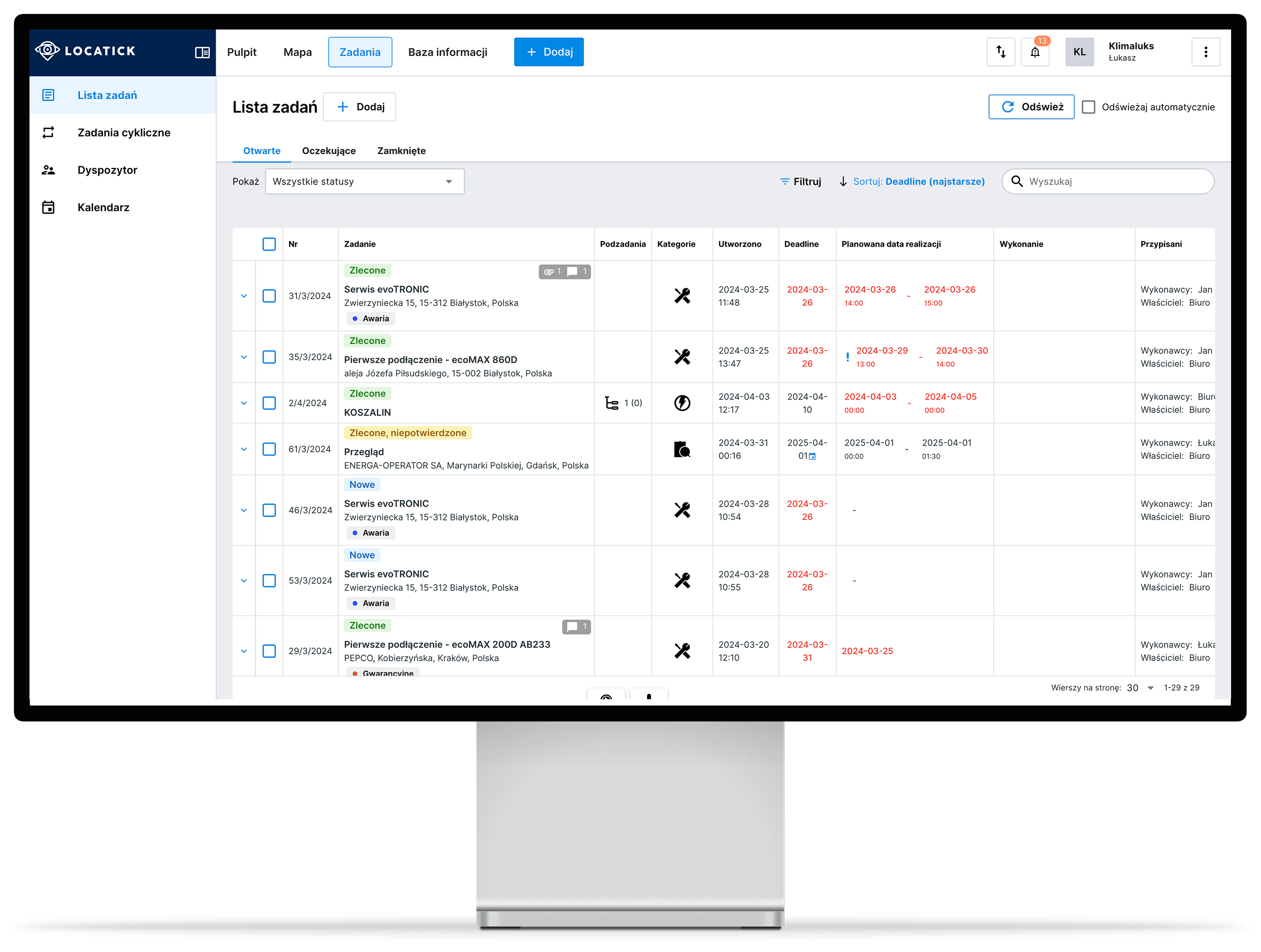Click the lightning category icon for KOSZALIN
This screenshot has width=1261, height=952.
pos(682,403)
